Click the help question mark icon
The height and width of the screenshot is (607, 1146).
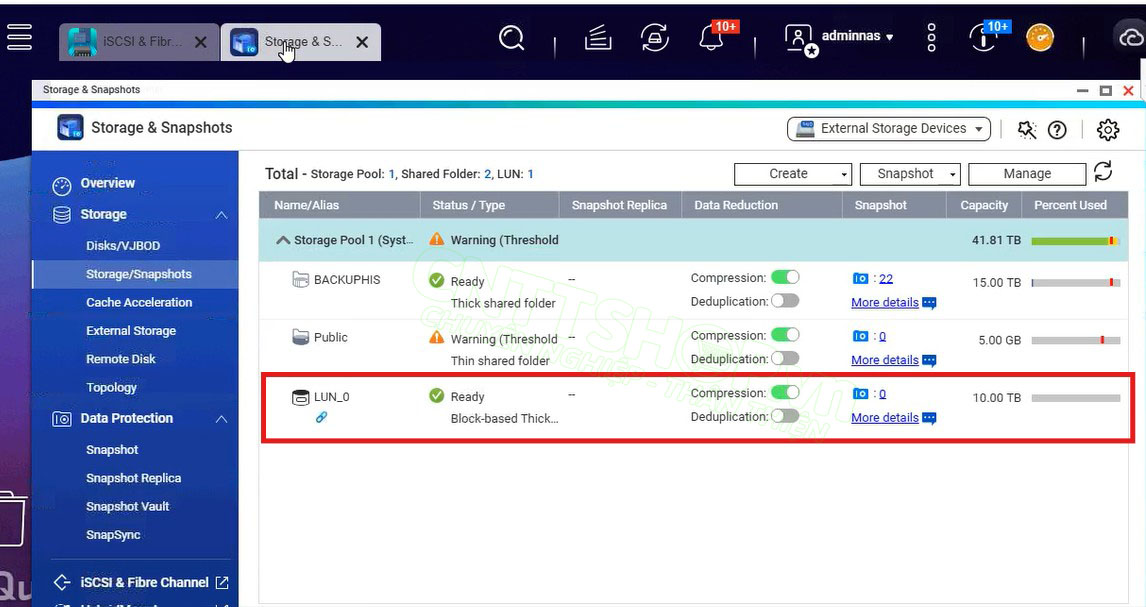1057,129
